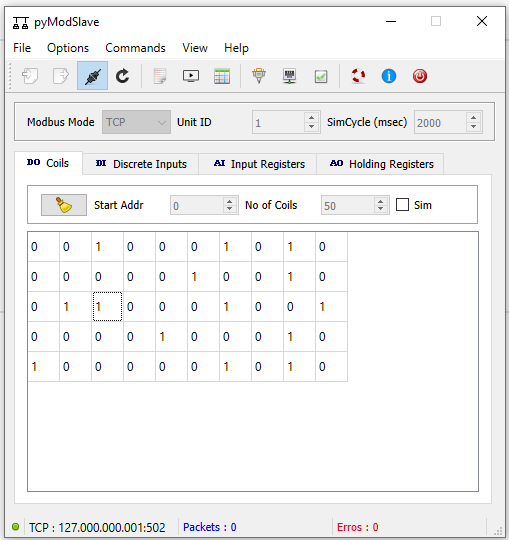This screenshot has height=540, width=509.
Task: Open the Options menu
Action: (68, 48)
